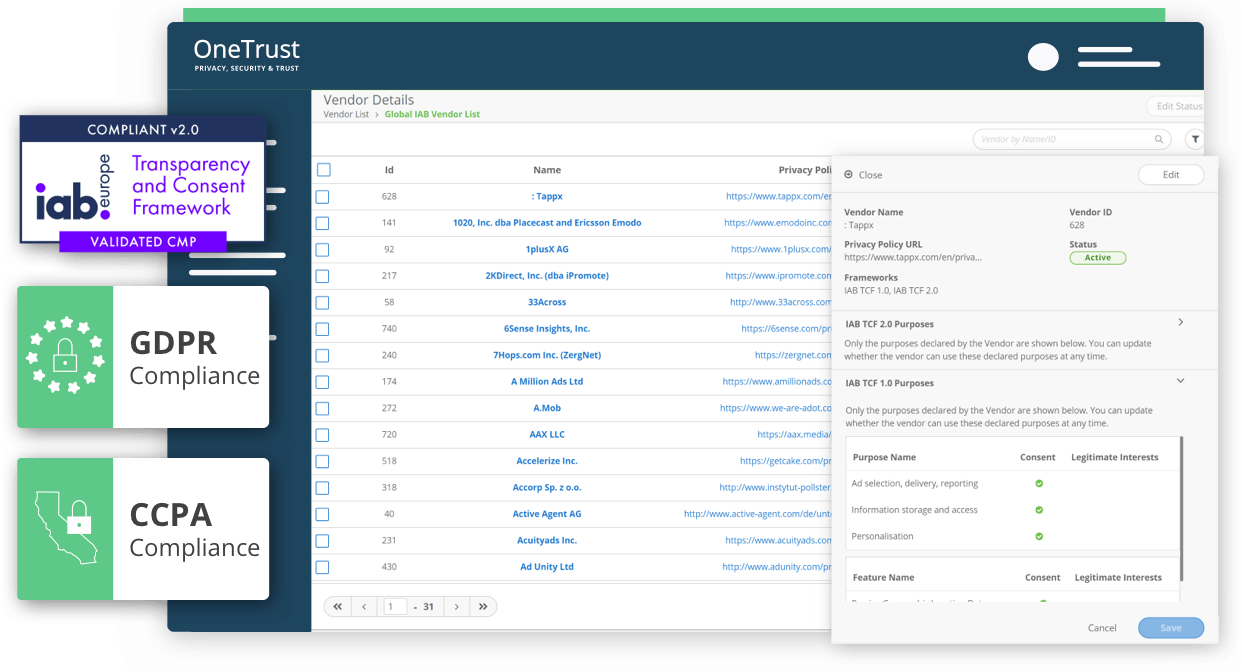Click the Id cell reading 518
Screen dimensions: 1242x672
point(389,461)
